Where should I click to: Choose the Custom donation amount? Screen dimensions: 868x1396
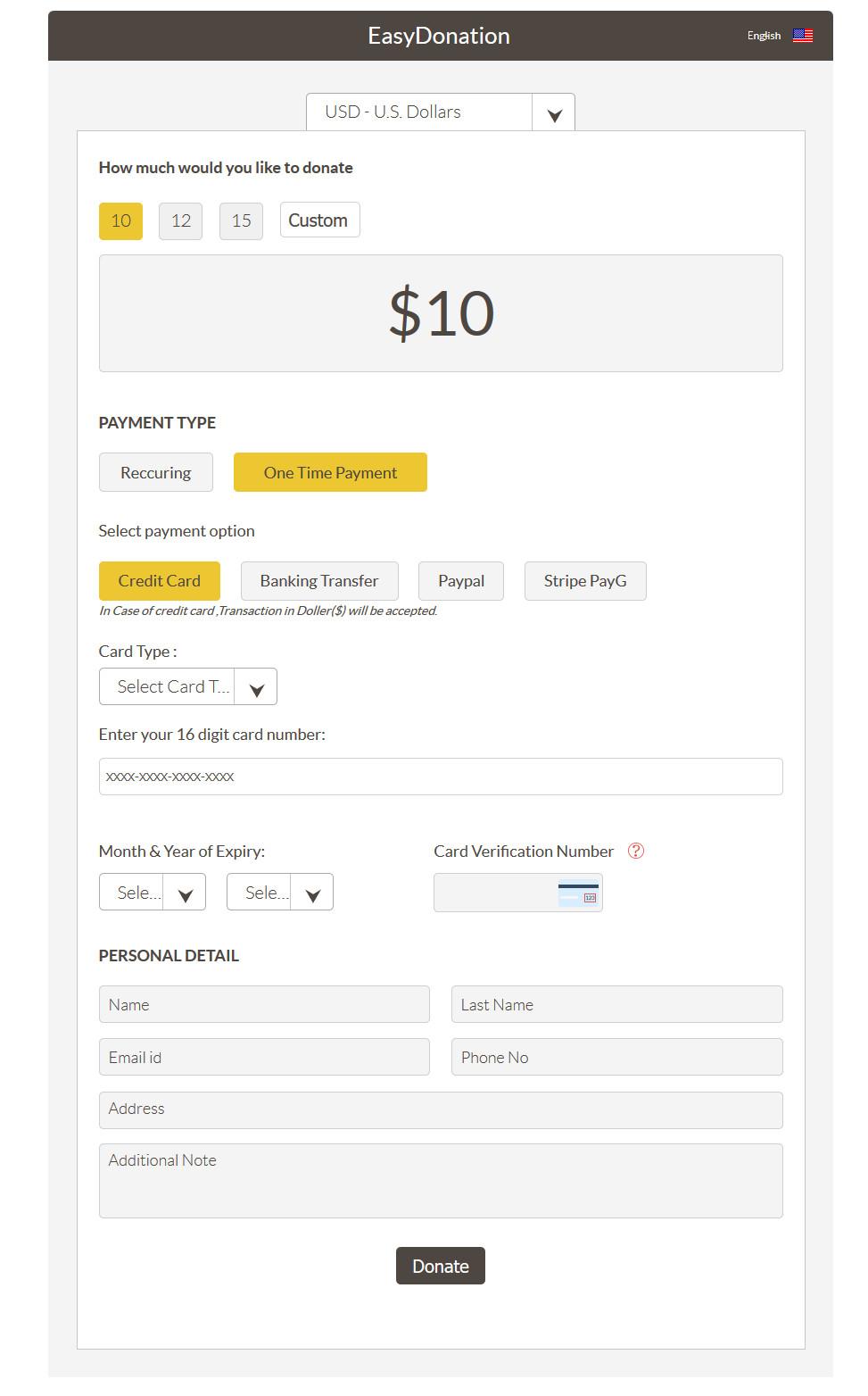[x=318, y=220]
